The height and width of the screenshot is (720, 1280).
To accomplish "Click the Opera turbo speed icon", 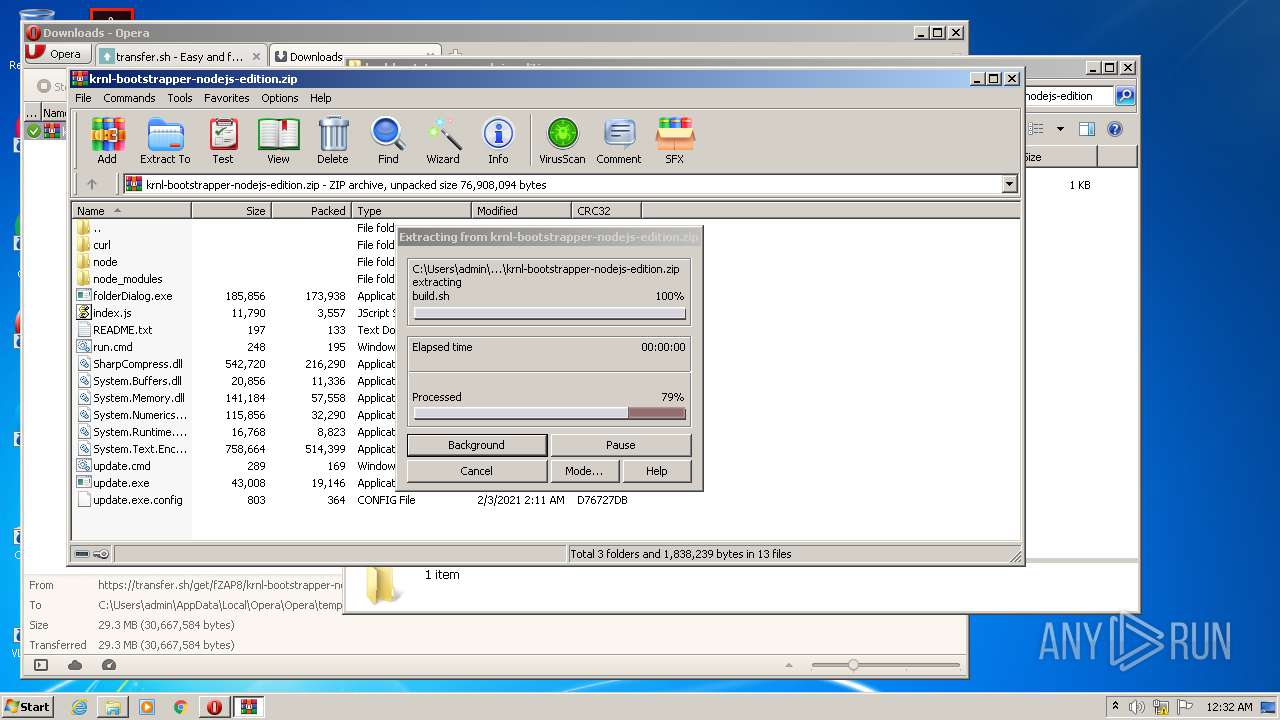I will tap(109, 665).
